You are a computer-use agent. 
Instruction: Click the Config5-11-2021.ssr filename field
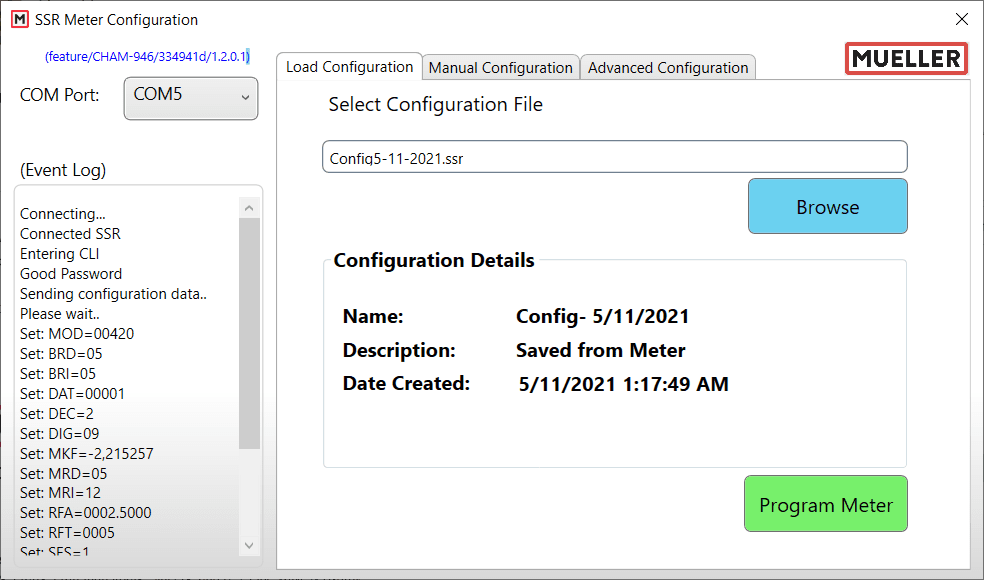[614, 156]
